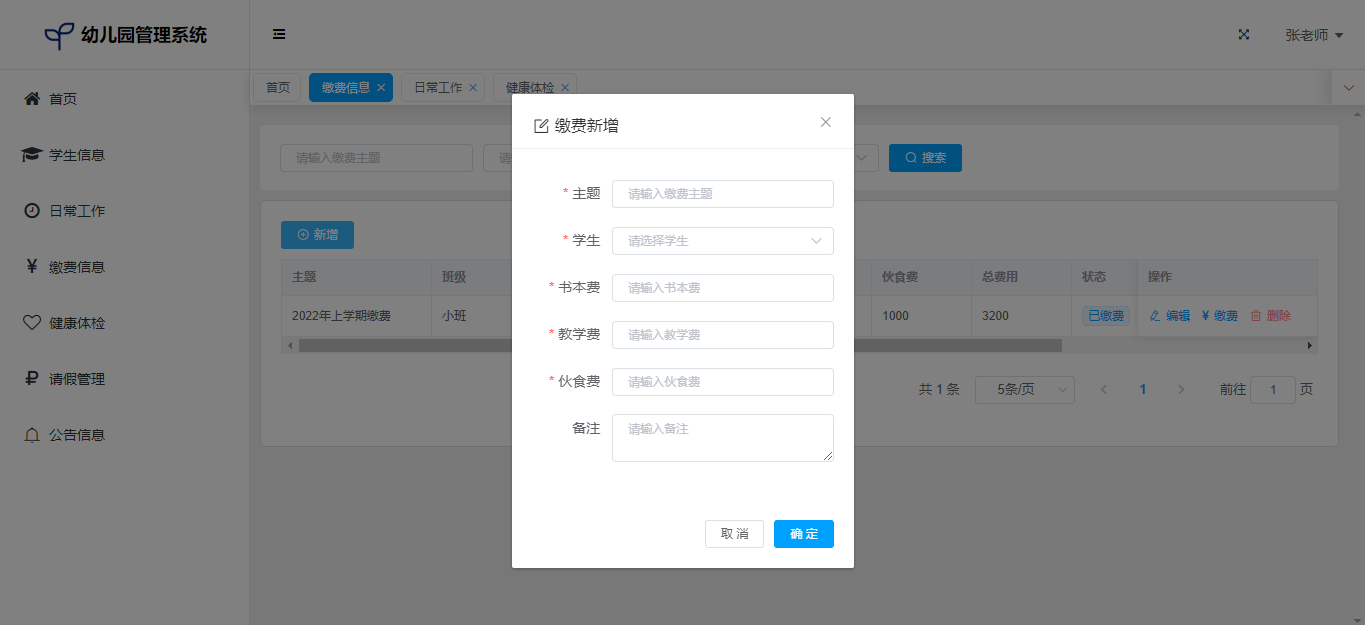
Task: Click the horizontal table scrollbar
Action: point(680,345)
